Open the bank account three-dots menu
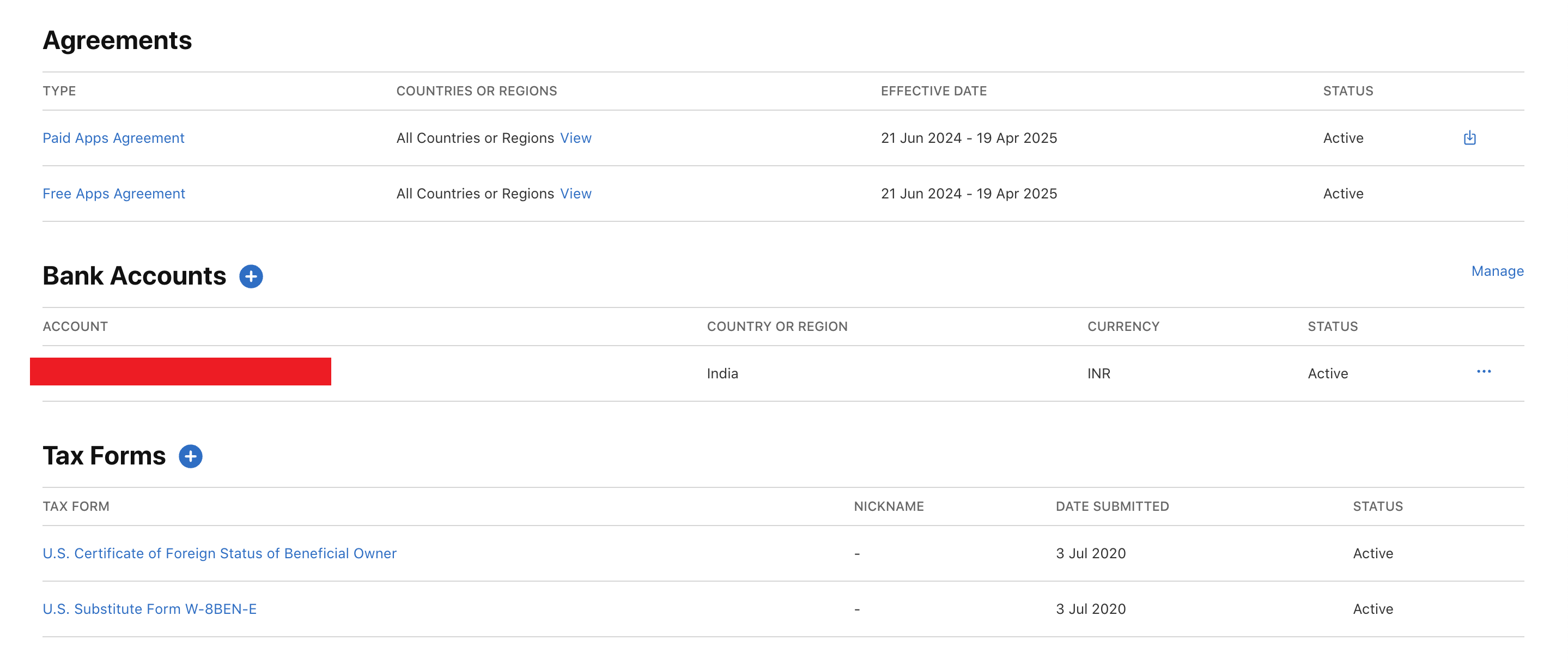Image resolution: width=1568 pixels, height=664 pixels. pyautogui.click(x=1484, y=372)
